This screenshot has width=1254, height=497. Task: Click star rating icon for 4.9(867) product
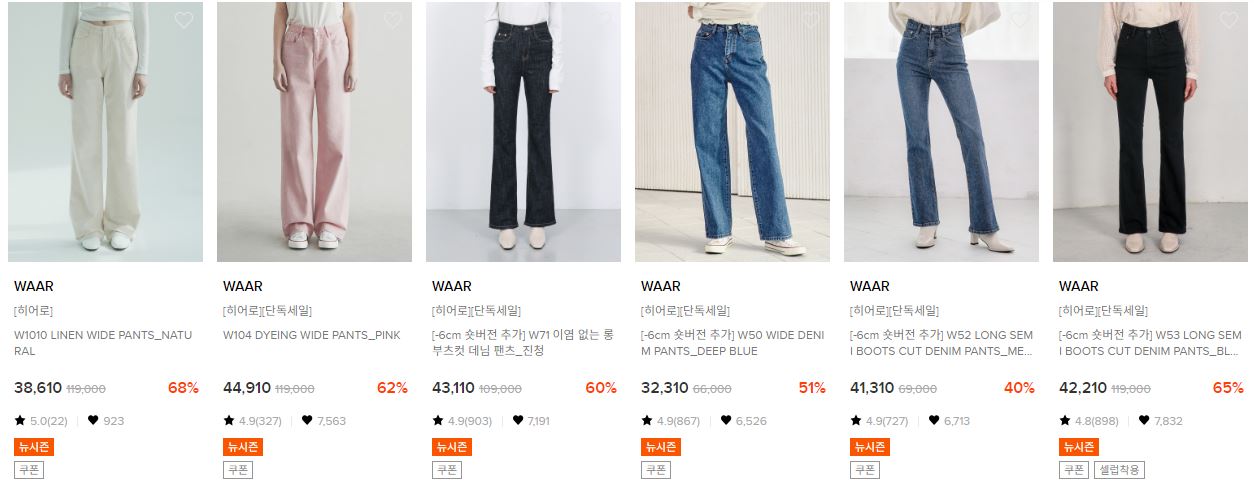click(x=647, y=421)
